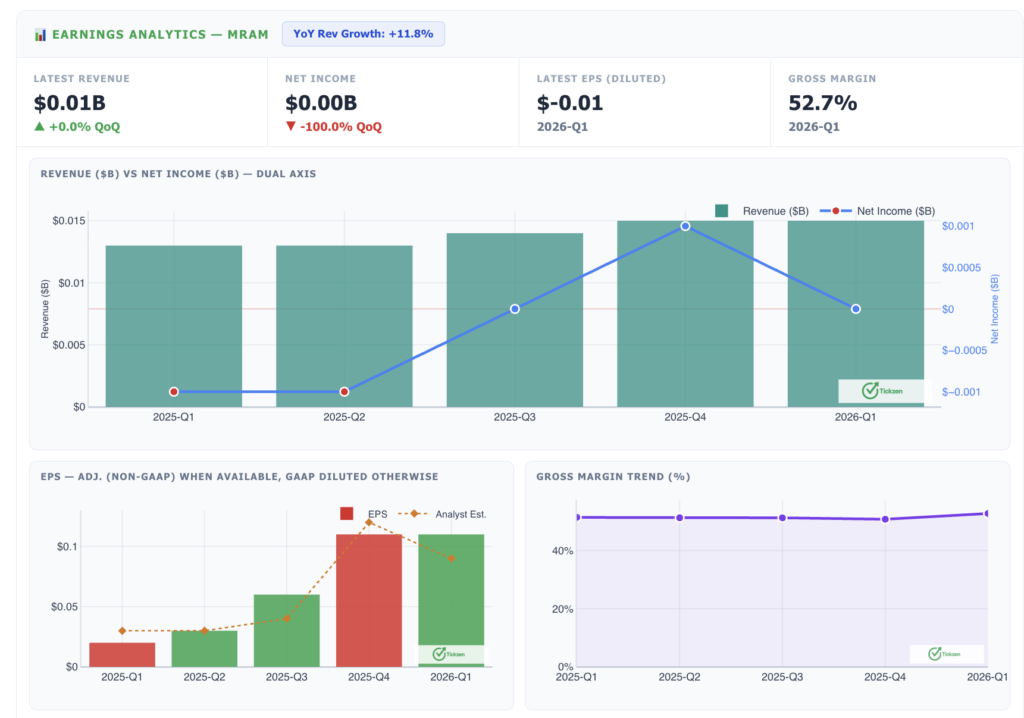Click the Latest EPS $-0.01 value
This screenshot has height=718, width=1024.
point(570,103)
